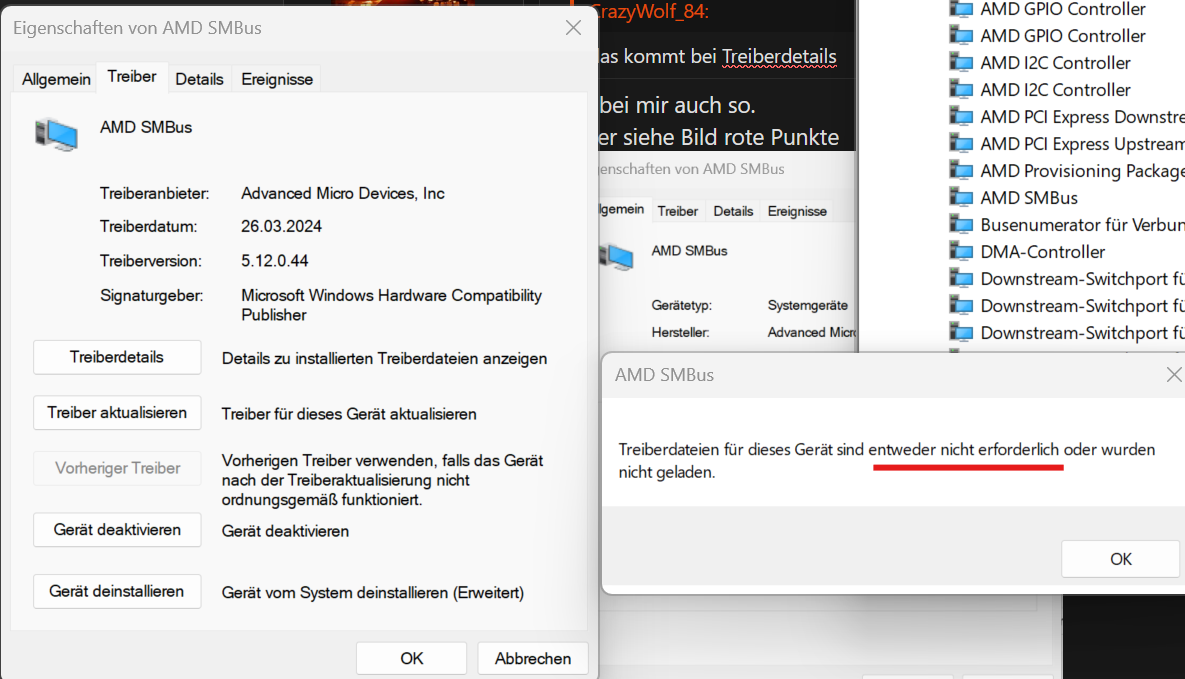1185x679 pixels.
Task: Click icon of DMA-Controller entry
Action: (961, 252)
